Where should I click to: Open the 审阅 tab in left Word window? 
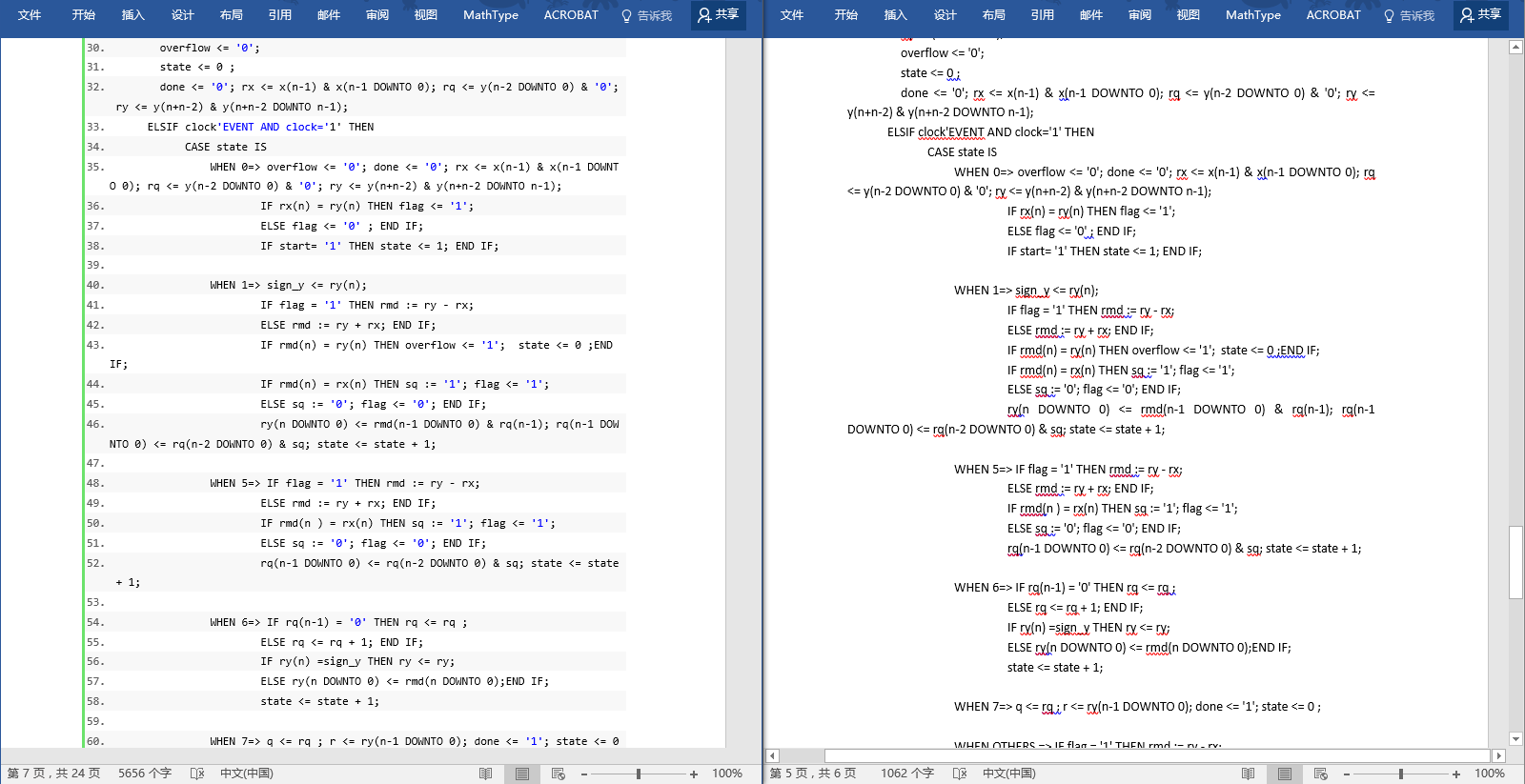[377, 15]
